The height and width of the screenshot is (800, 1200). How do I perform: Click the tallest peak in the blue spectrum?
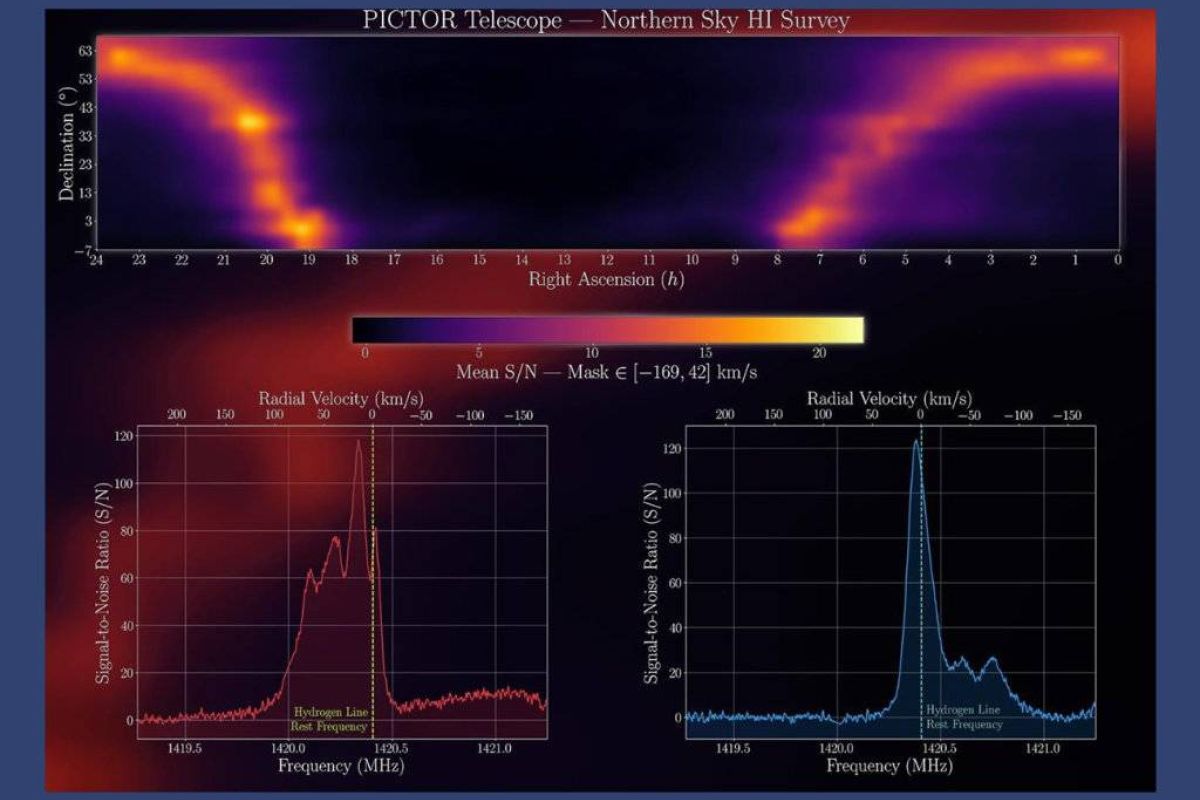pos(914,442)
